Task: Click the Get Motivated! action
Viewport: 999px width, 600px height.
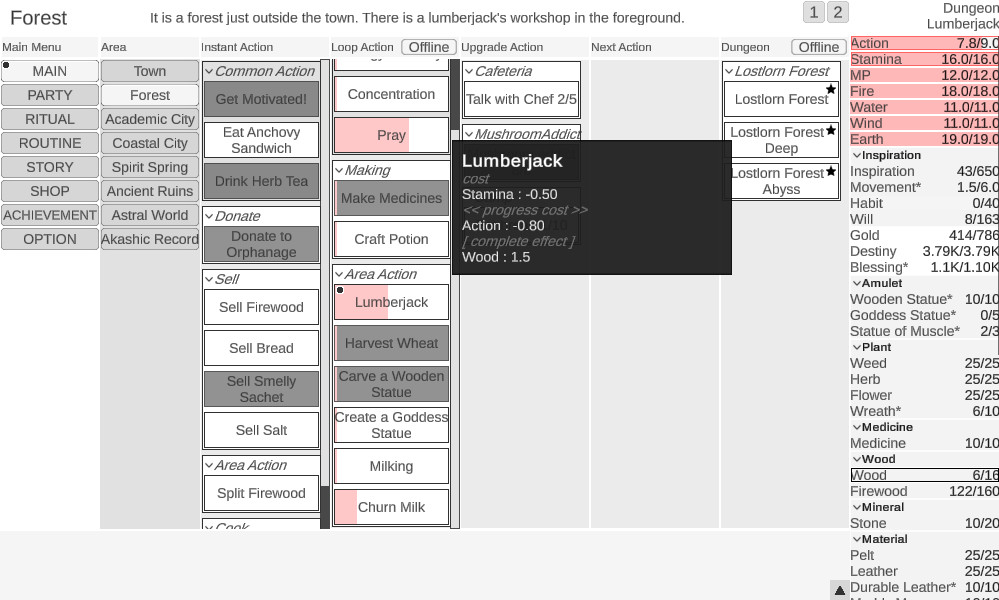Action: 261,99
